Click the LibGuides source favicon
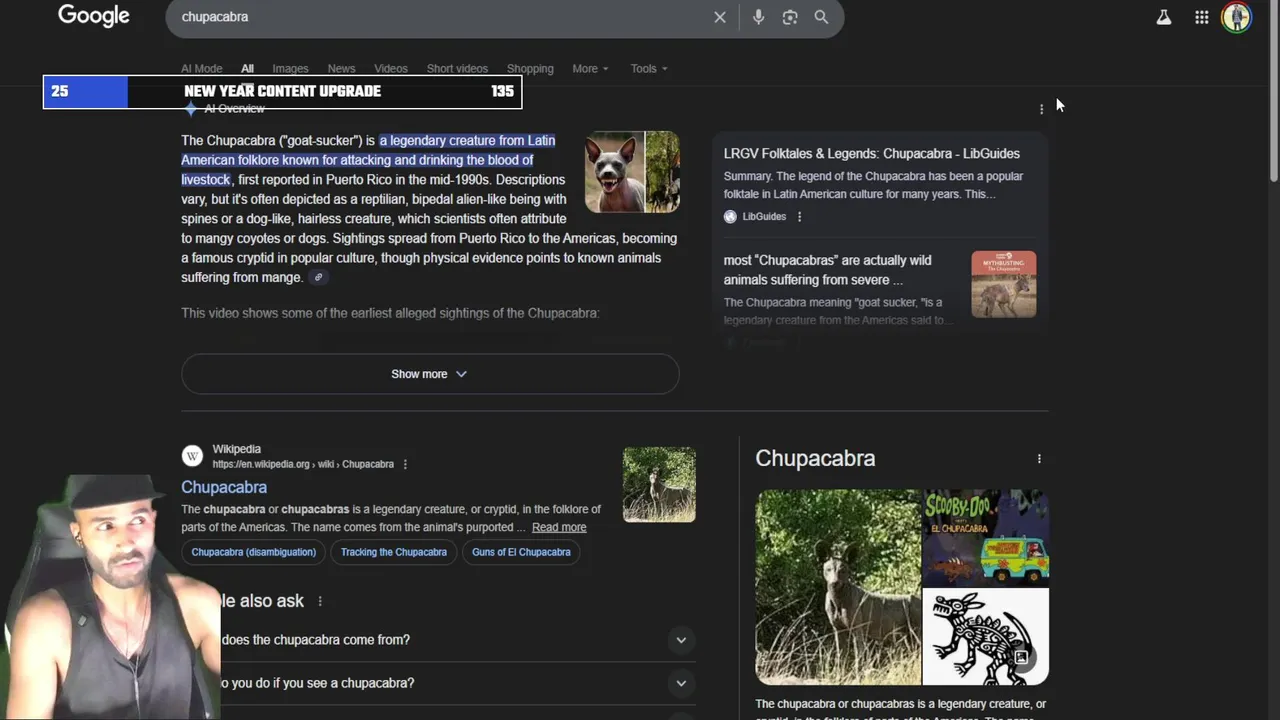This screenshot has height=720, width=1280. (x=730, y=217)
